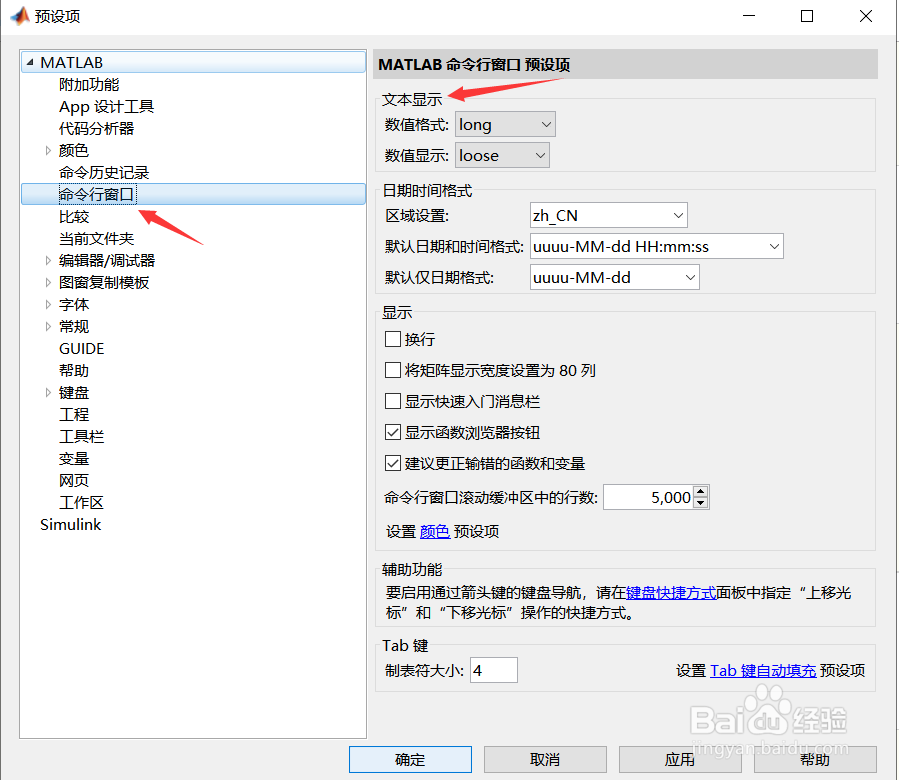This screenshot has width=899, height=780.
Task: Click the 取消 button
Action: pyautogui.click(x=545, y=759)
